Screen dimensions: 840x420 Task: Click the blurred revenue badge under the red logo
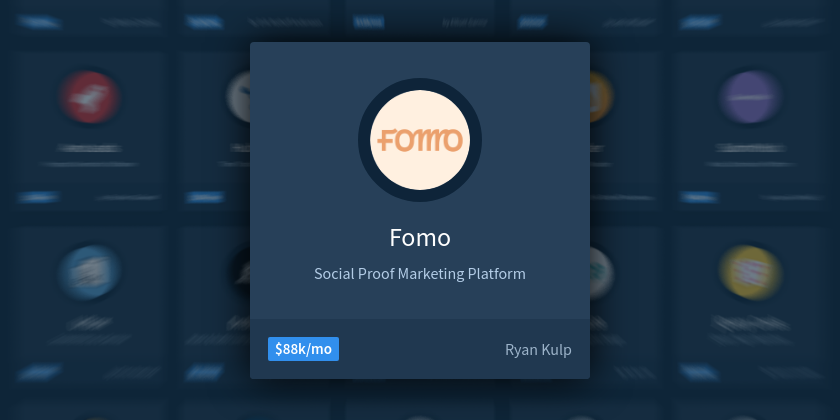(38, 197)
